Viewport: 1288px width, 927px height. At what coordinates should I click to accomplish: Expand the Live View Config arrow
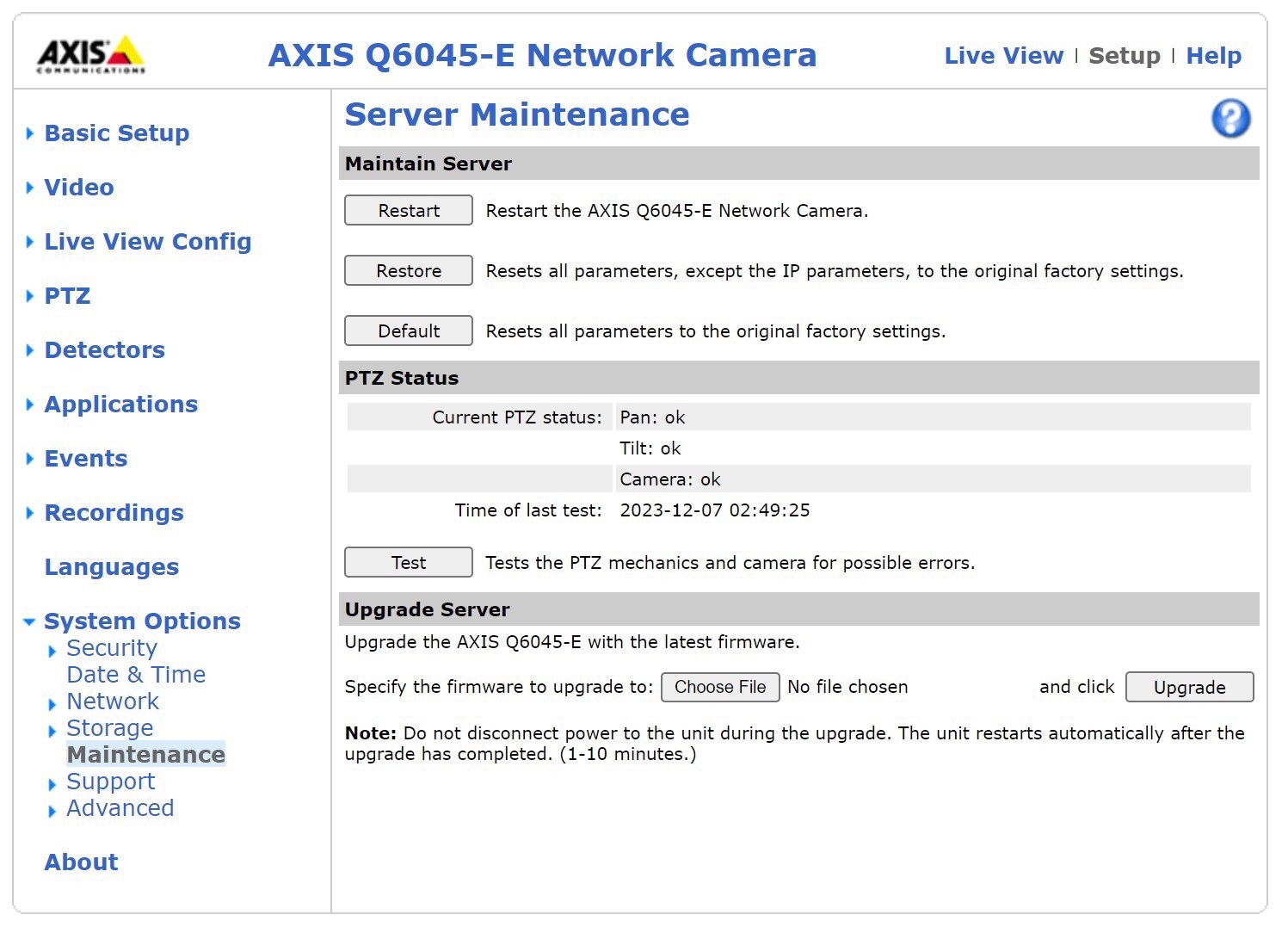point(30,242)
